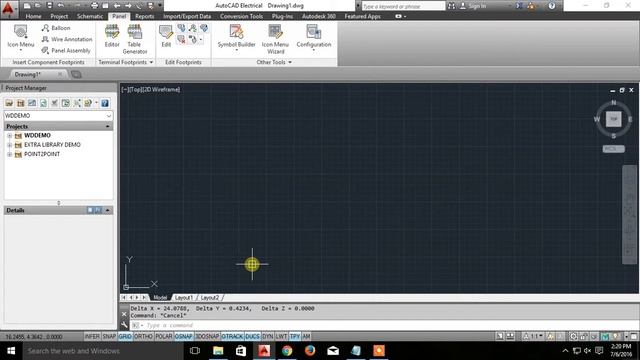The height and width of the screenshot is (360, 640).
Task: Go to previous project drawing arrow
Action: (x=117, y=6)
